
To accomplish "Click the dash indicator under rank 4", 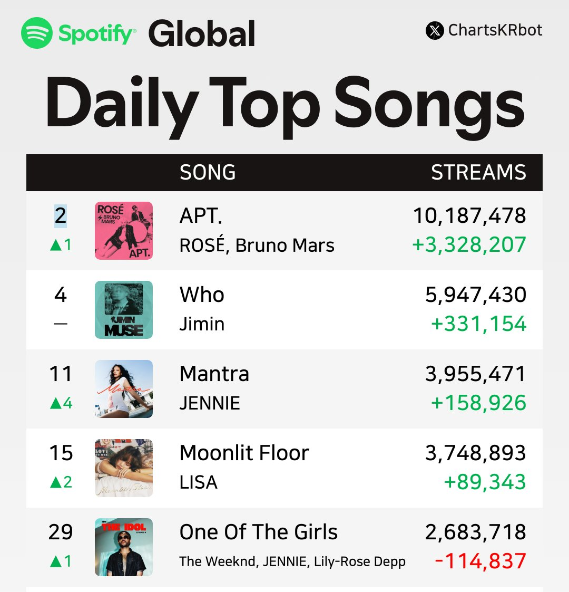I will click(60, 324).
